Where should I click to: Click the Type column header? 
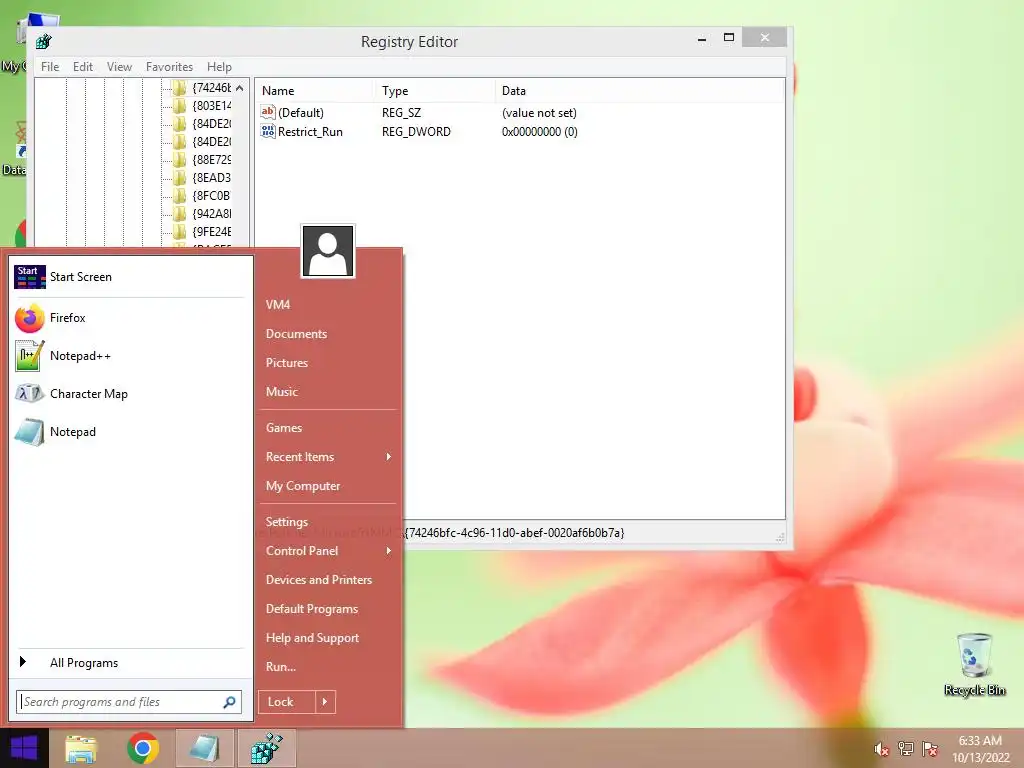[x=434, y=91]
